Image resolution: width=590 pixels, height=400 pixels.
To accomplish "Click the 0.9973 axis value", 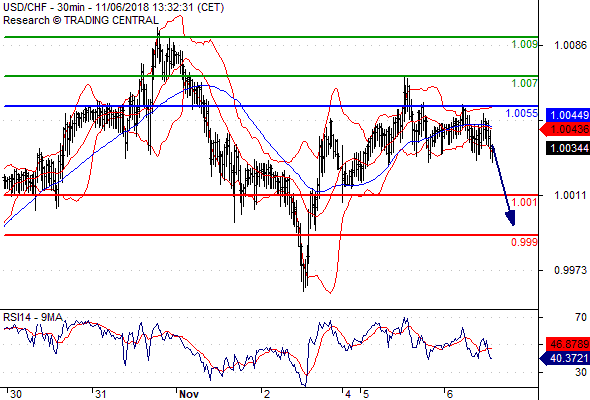I will 570,270.
